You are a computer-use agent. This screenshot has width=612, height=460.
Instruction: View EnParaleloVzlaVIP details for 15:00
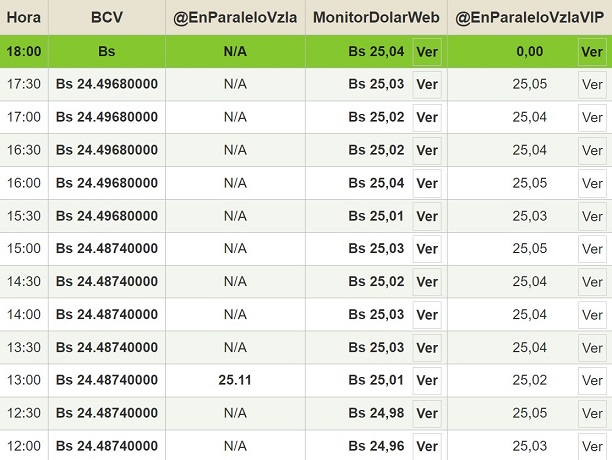point(592,249)
